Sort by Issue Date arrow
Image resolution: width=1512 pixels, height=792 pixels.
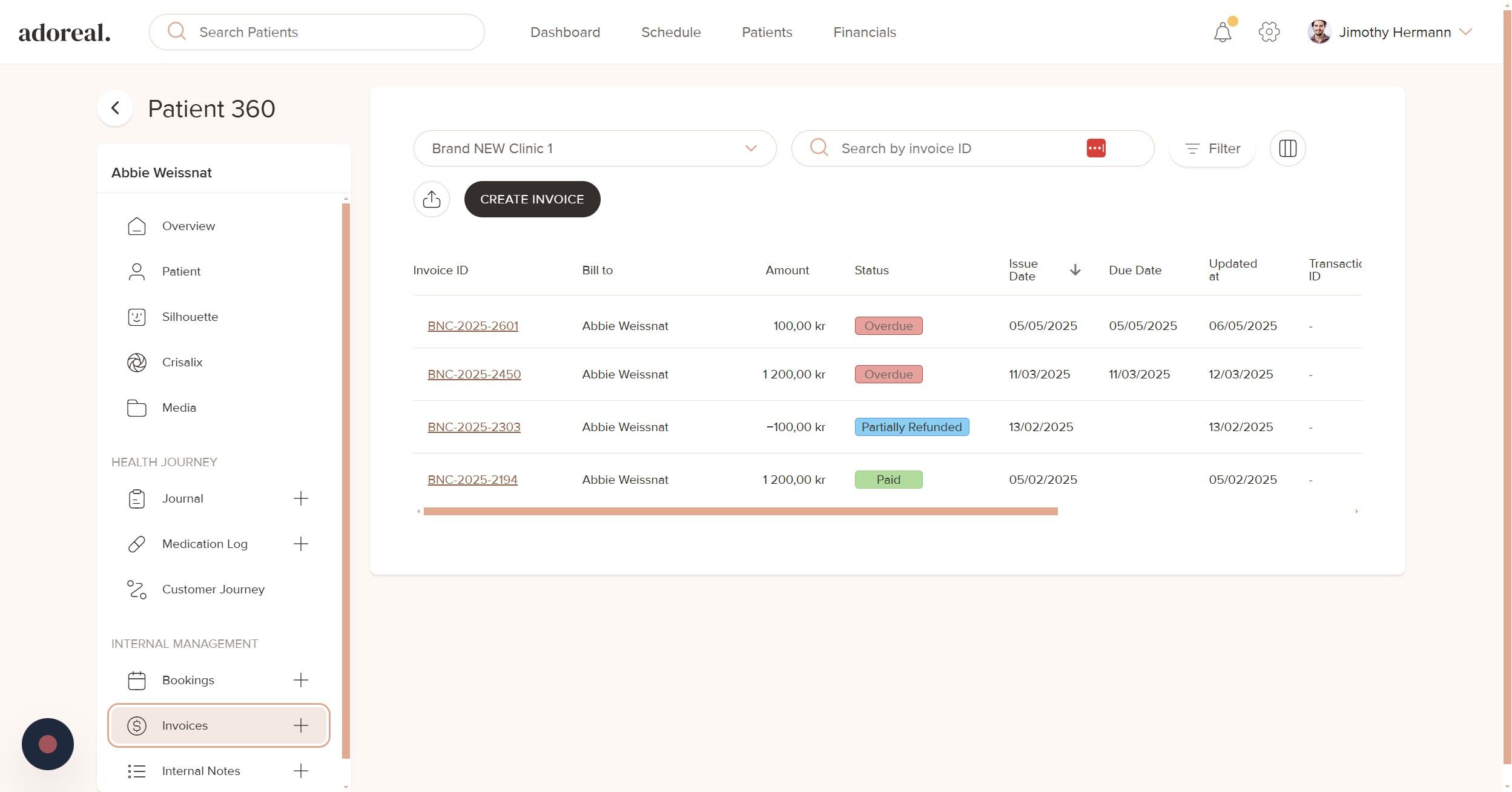(x=1075, y=270)
